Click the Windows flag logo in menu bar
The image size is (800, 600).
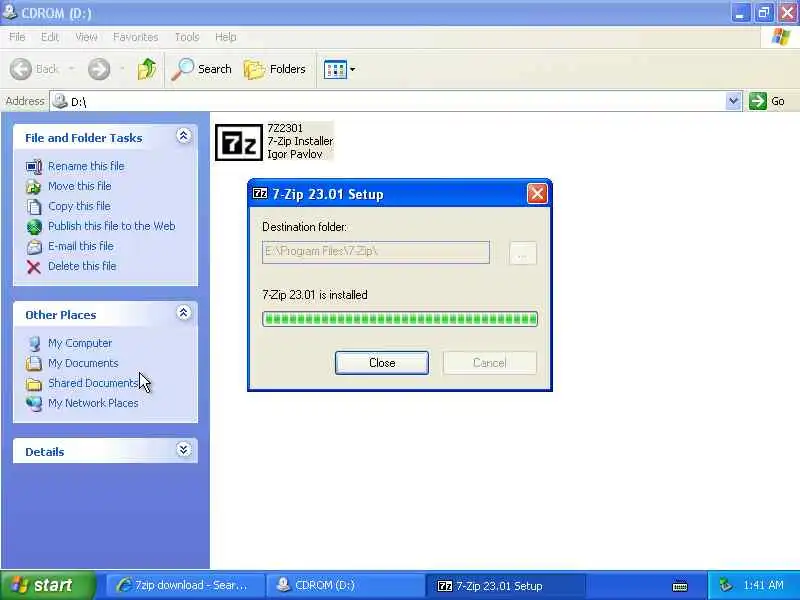pos(781,37)
